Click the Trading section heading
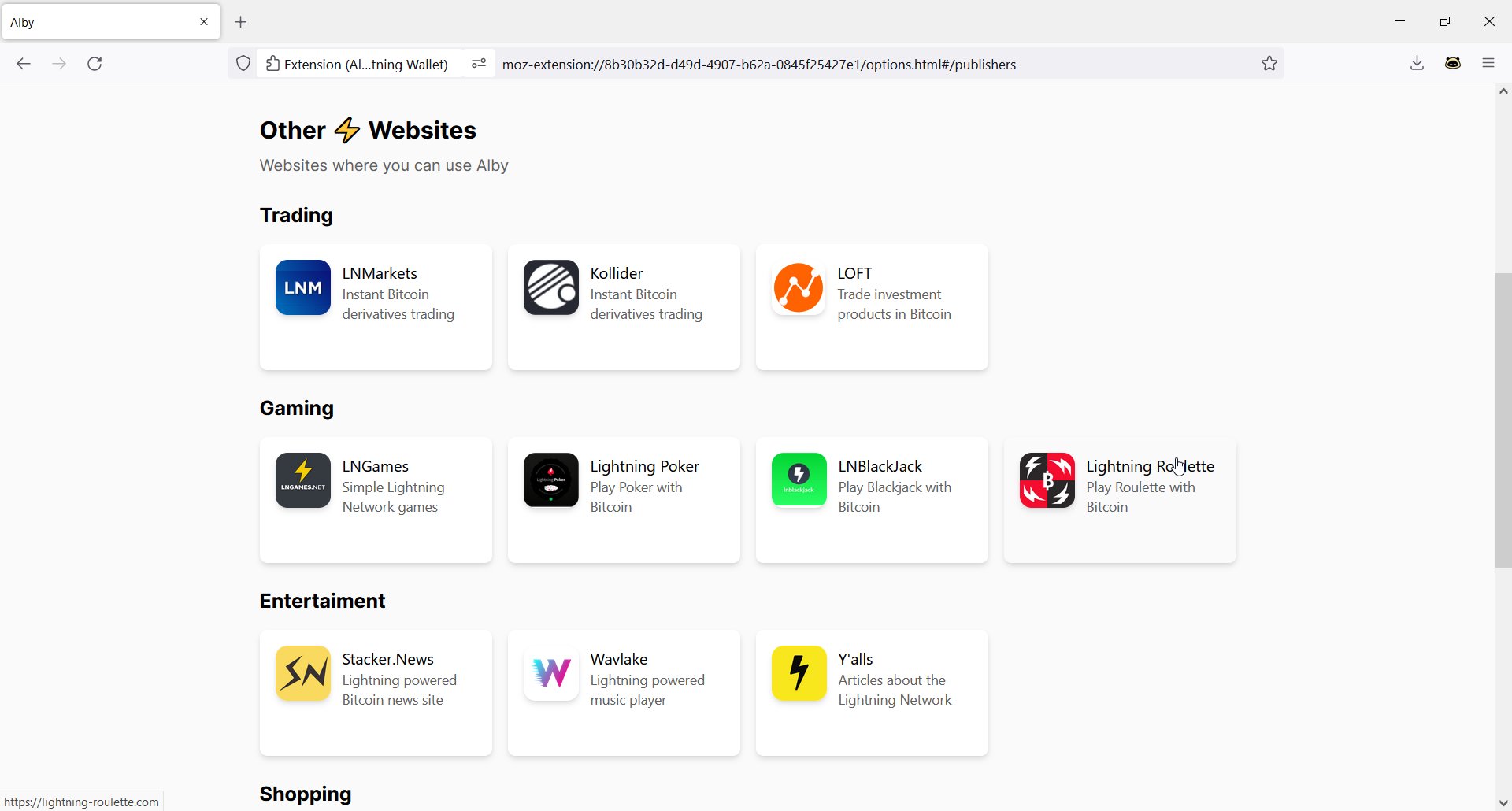1512x811 pixels. (296, 215)
